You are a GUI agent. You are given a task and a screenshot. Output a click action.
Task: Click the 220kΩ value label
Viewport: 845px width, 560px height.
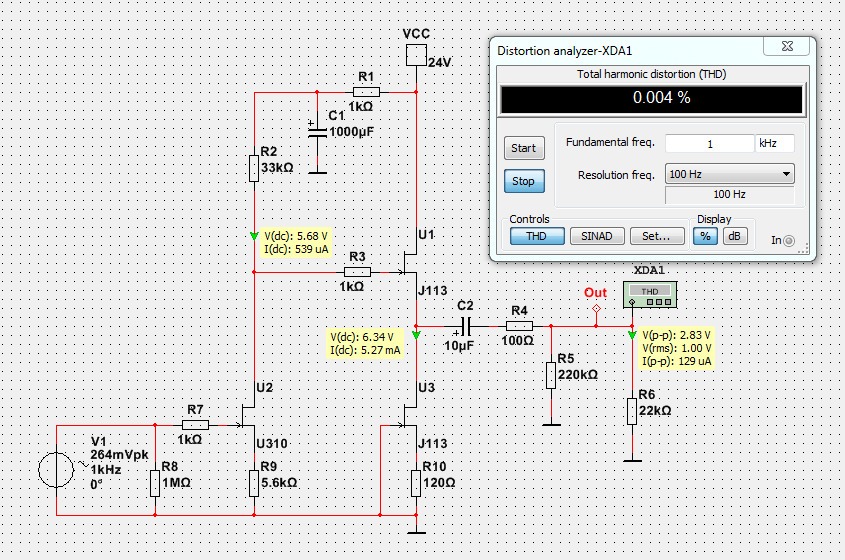pos(578,375)
